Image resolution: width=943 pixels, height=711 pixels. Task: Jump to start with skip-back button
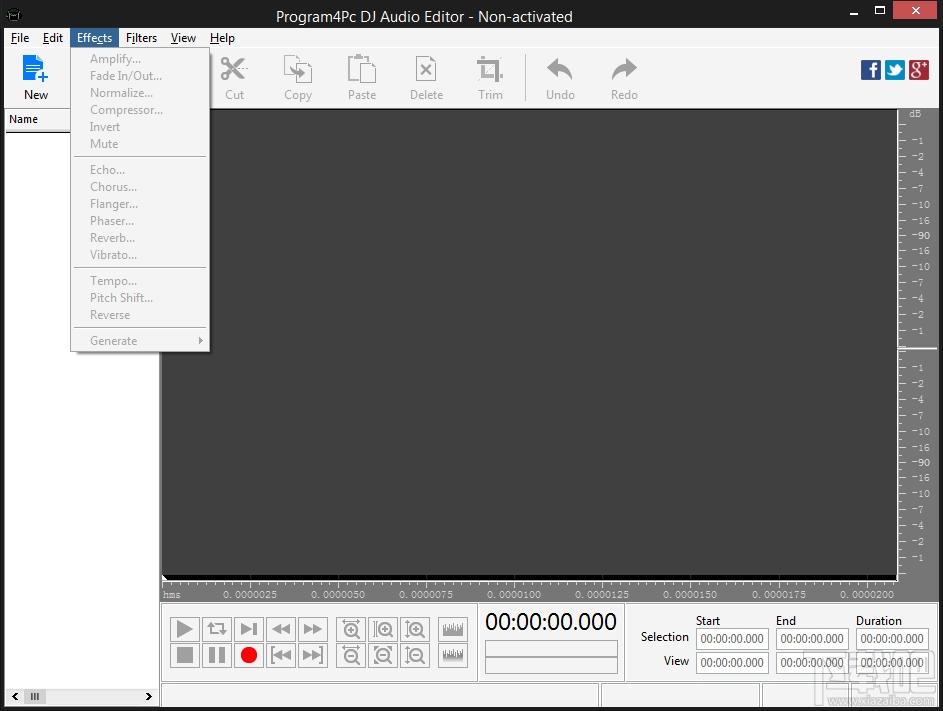pyautogui.click(x=281, y=655)
